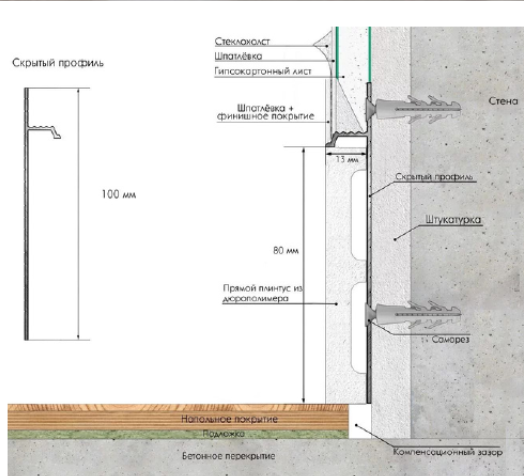Click the "Штукатурка" label
This screenshot has width=524, height=476.
[x=453, y=220]
